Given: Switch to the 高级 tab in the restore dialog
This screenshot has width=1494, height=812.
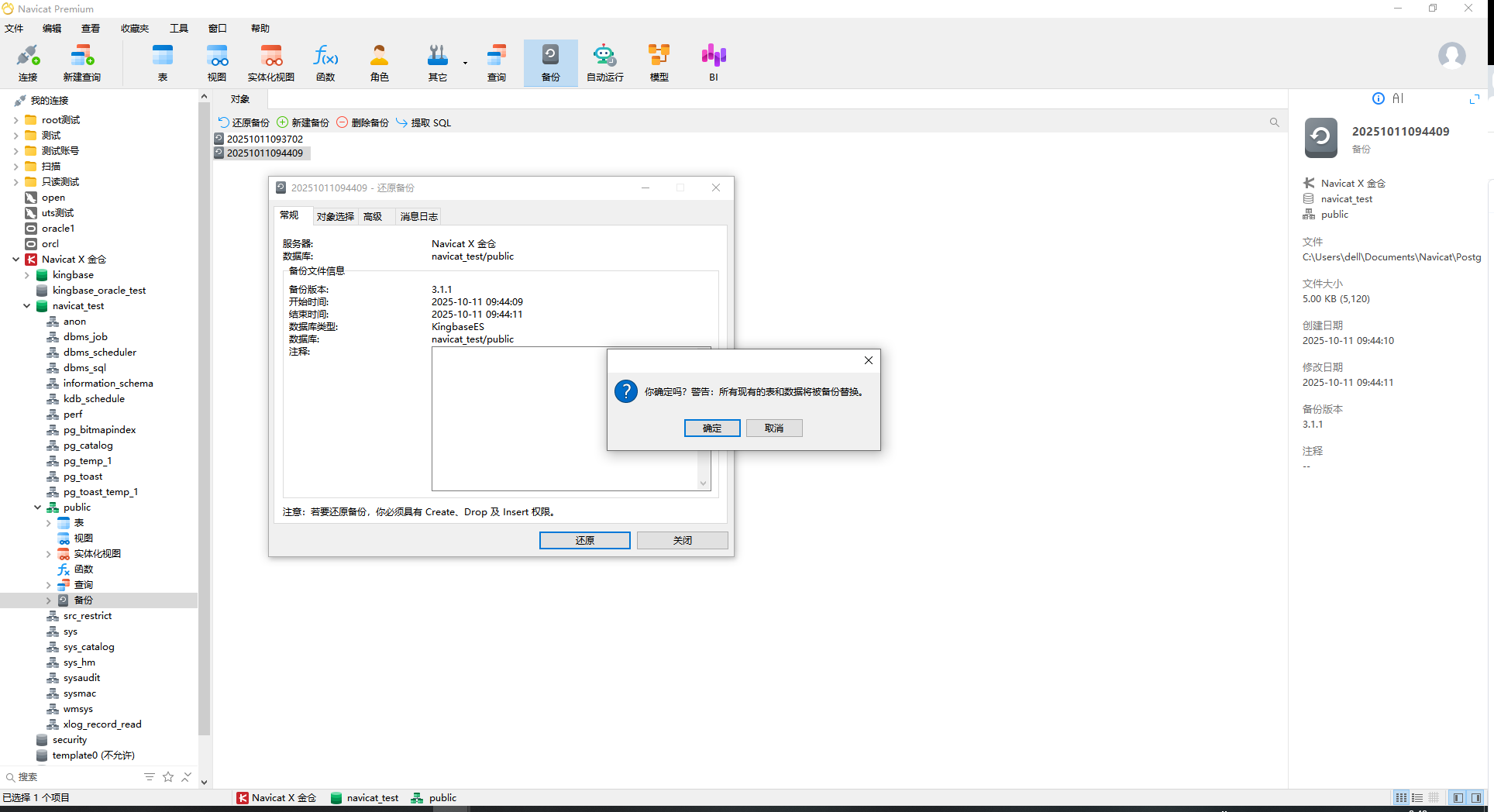Looking at the screenshot, I should point(373,217).
